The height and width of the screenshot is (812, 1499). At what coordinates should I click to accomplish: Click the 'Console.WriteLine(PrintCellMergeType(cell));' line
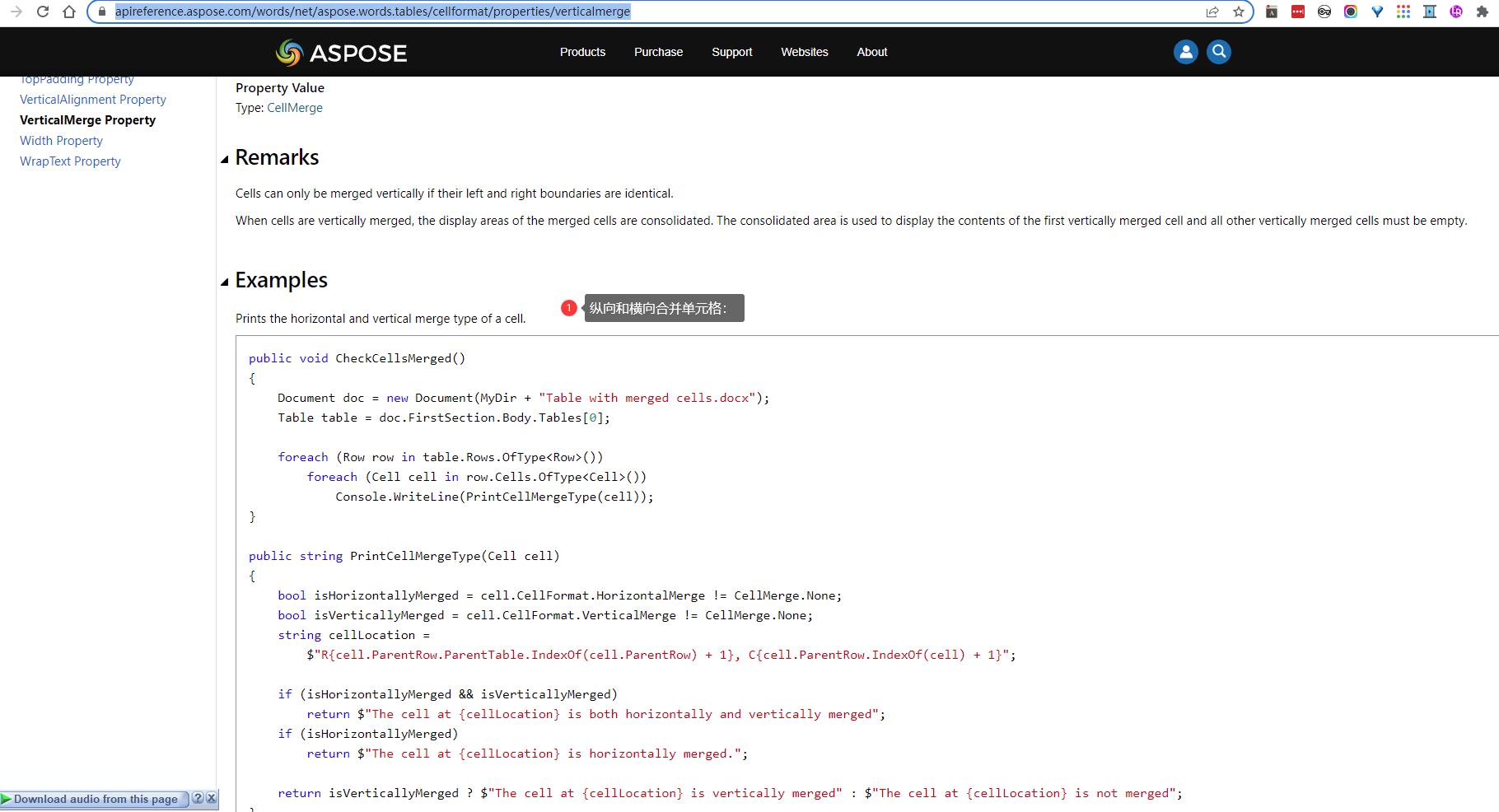click(494, 497)
